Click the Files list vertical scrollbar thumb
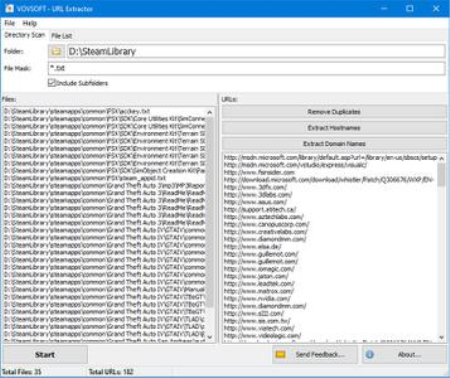The height and width of the screenshot is (378, 450). tap(210, 212)
